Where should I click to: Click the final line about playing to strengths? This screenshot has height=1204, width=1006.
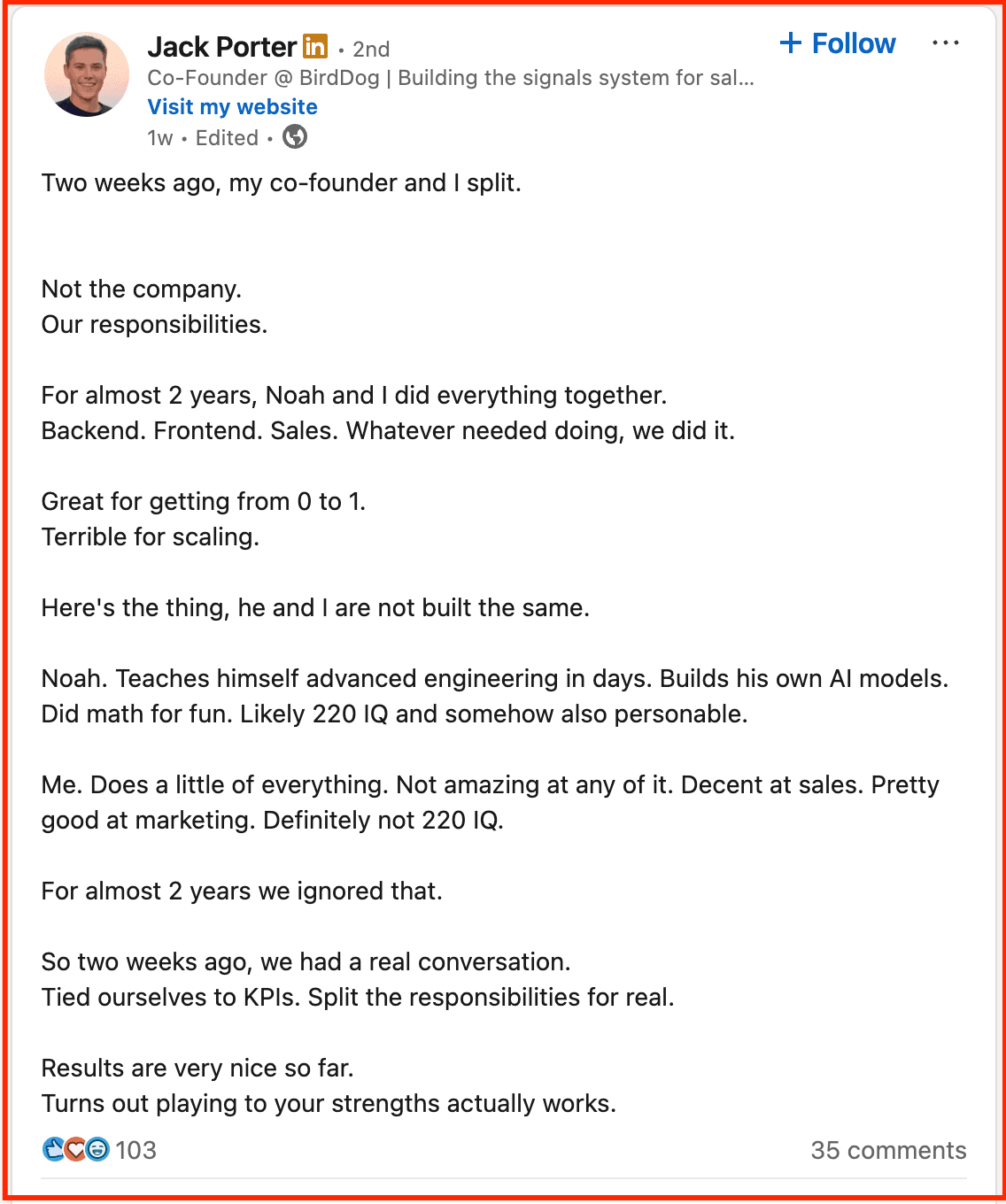tap(329, 1104)
